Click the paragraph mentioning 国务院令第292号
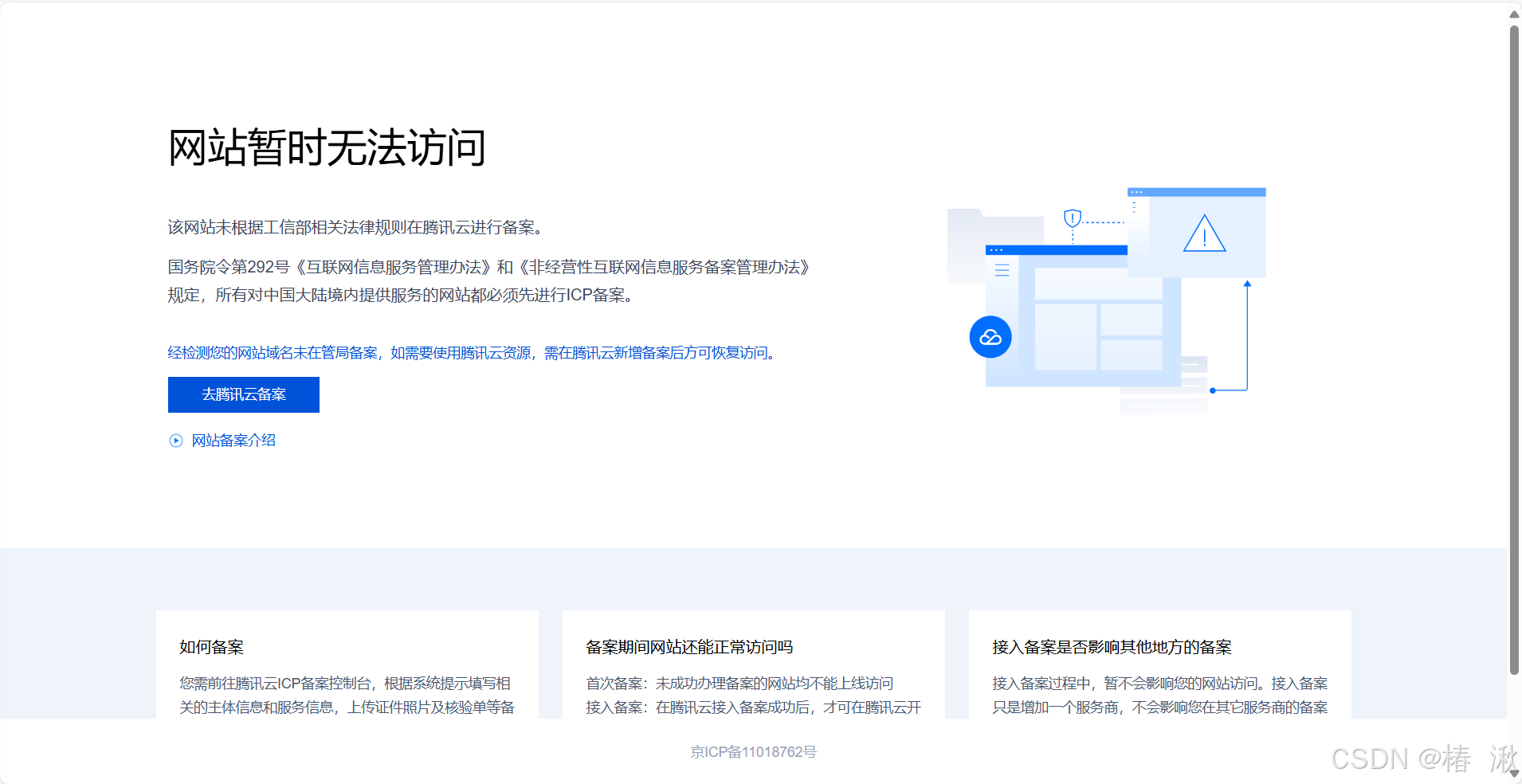The width and height of the screenshot is (1522, 784). 489,281
